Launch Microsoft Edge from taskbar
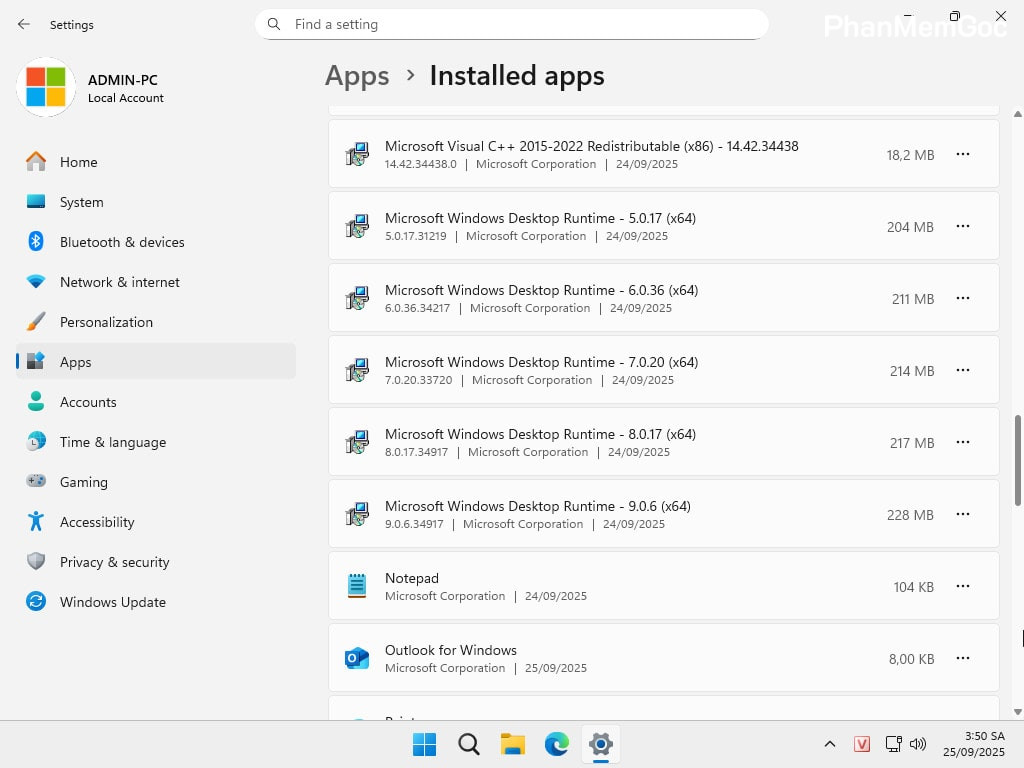This screenshot has height=768, width=1024. click(x=556, y=744)
